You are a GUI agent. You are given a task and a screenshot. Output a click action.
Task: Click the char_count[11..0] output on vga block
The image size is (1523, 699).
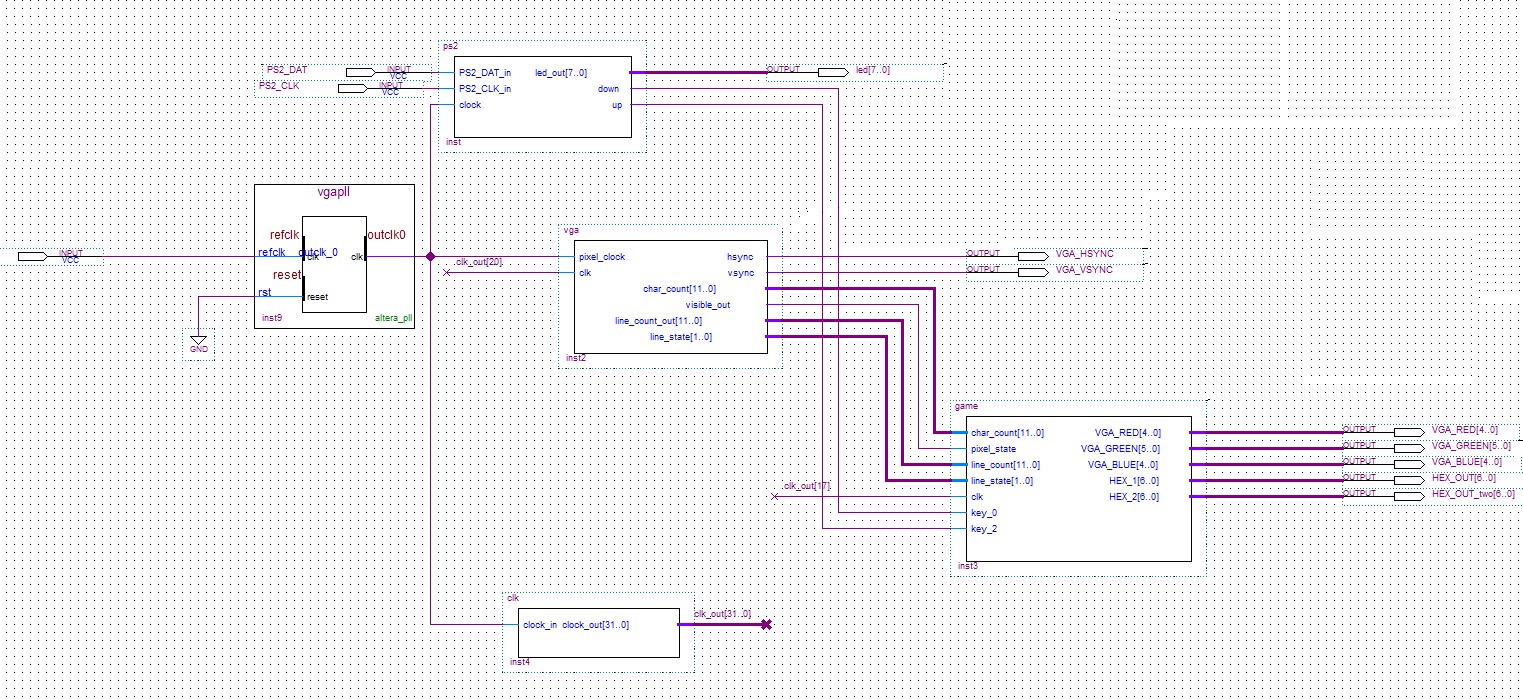[680, 289]
